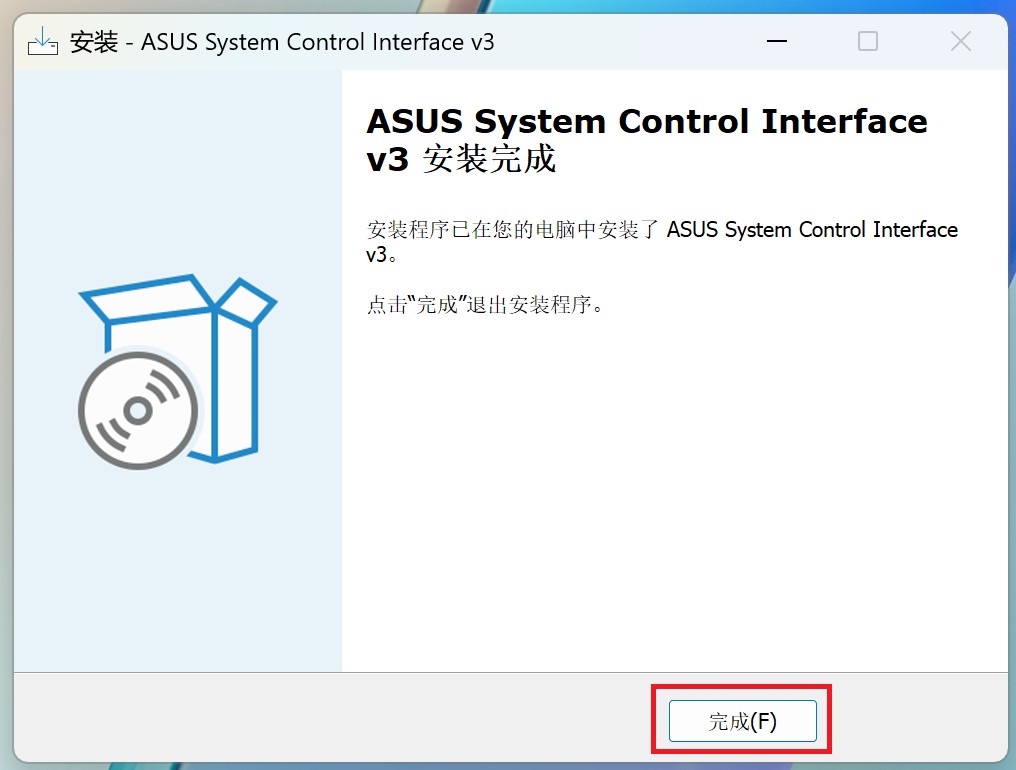Image resolution: width=1016 pixels, height=770 pixels.
Task: Click the 点击“完成”退出安装程序 instruction text
Action: pos(485,305)
